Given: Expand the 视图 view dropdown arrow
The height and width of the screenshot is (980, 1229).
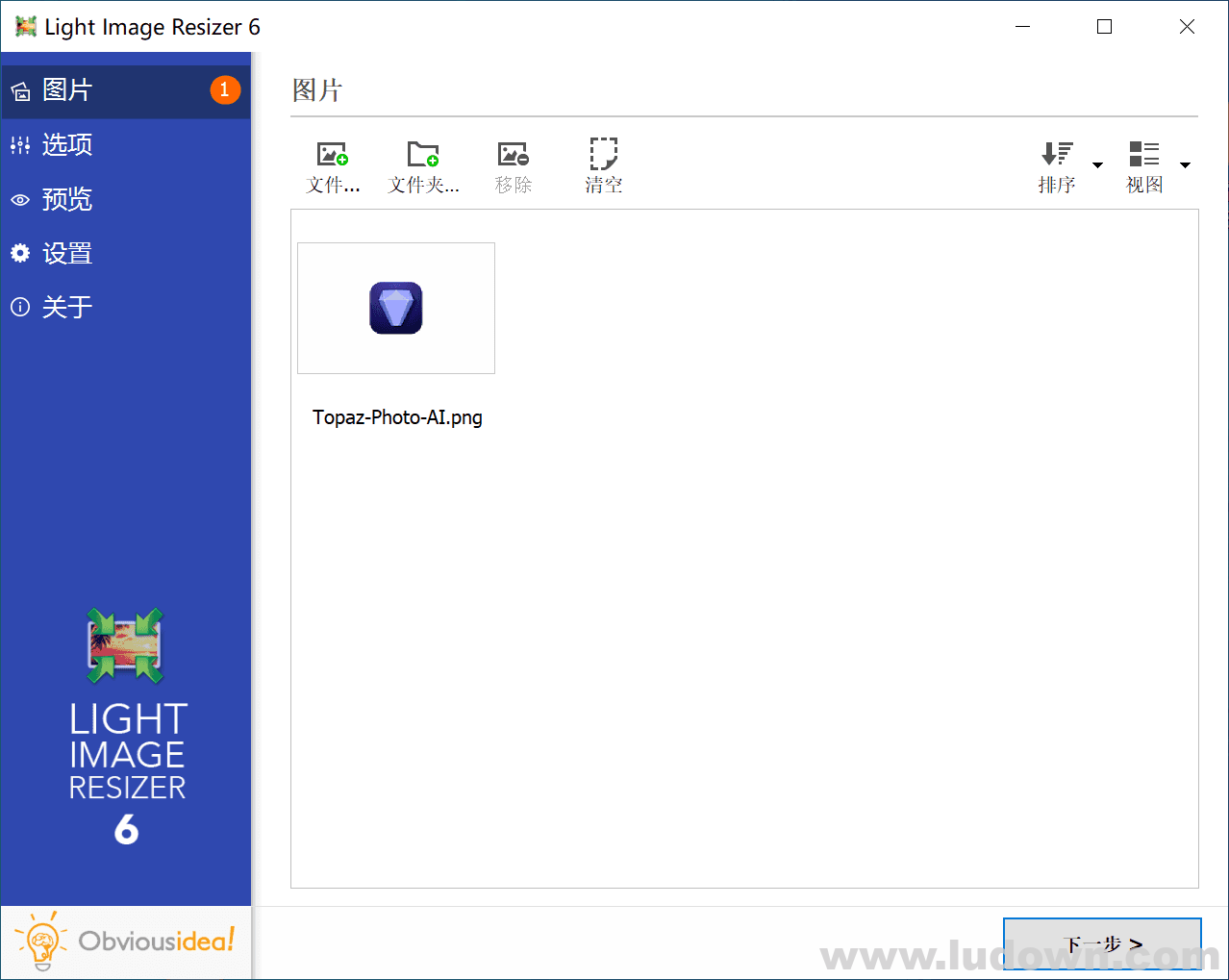Looking at the screenshot, I should (1185, 165).
